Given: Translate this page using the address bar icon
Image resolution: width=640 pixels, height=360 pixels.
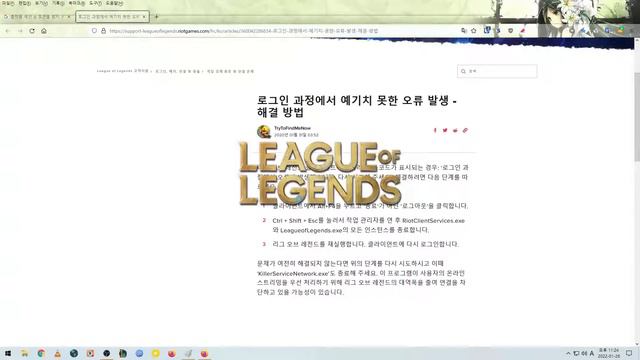Looking at the screenshot, I should tap(463, 31).
